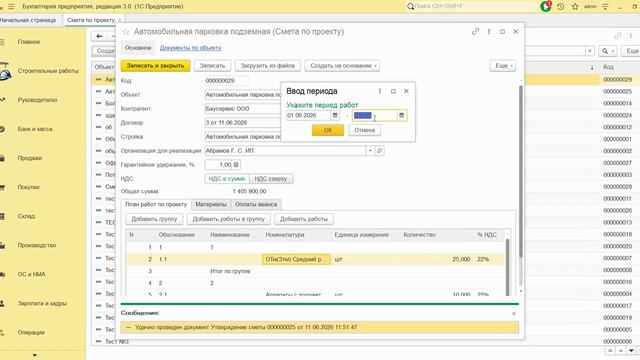The image size is (640, 360).
Task: Open the notifications bell icon
Action: pos(546,6)
